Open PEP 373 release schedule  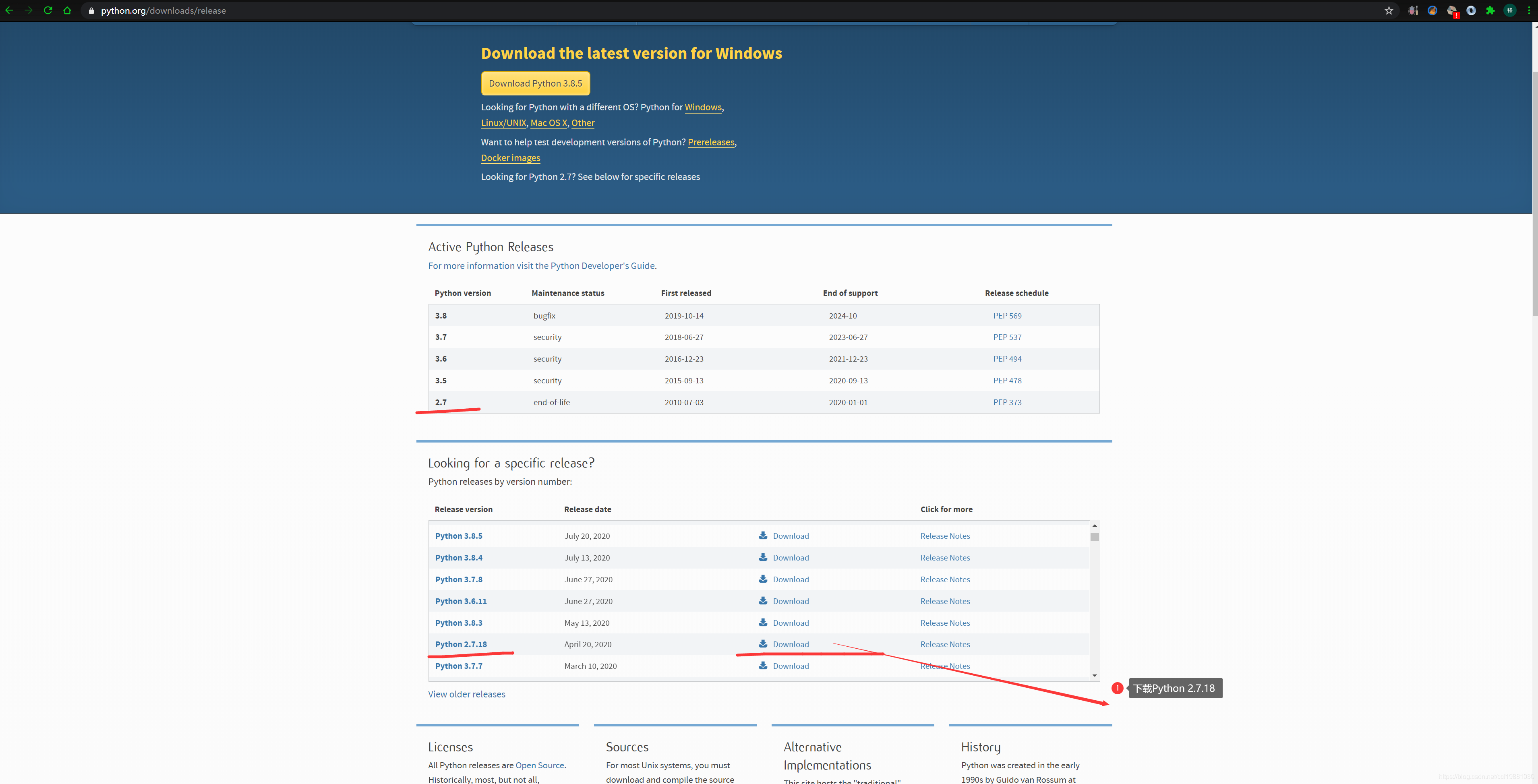(1007, 402)
